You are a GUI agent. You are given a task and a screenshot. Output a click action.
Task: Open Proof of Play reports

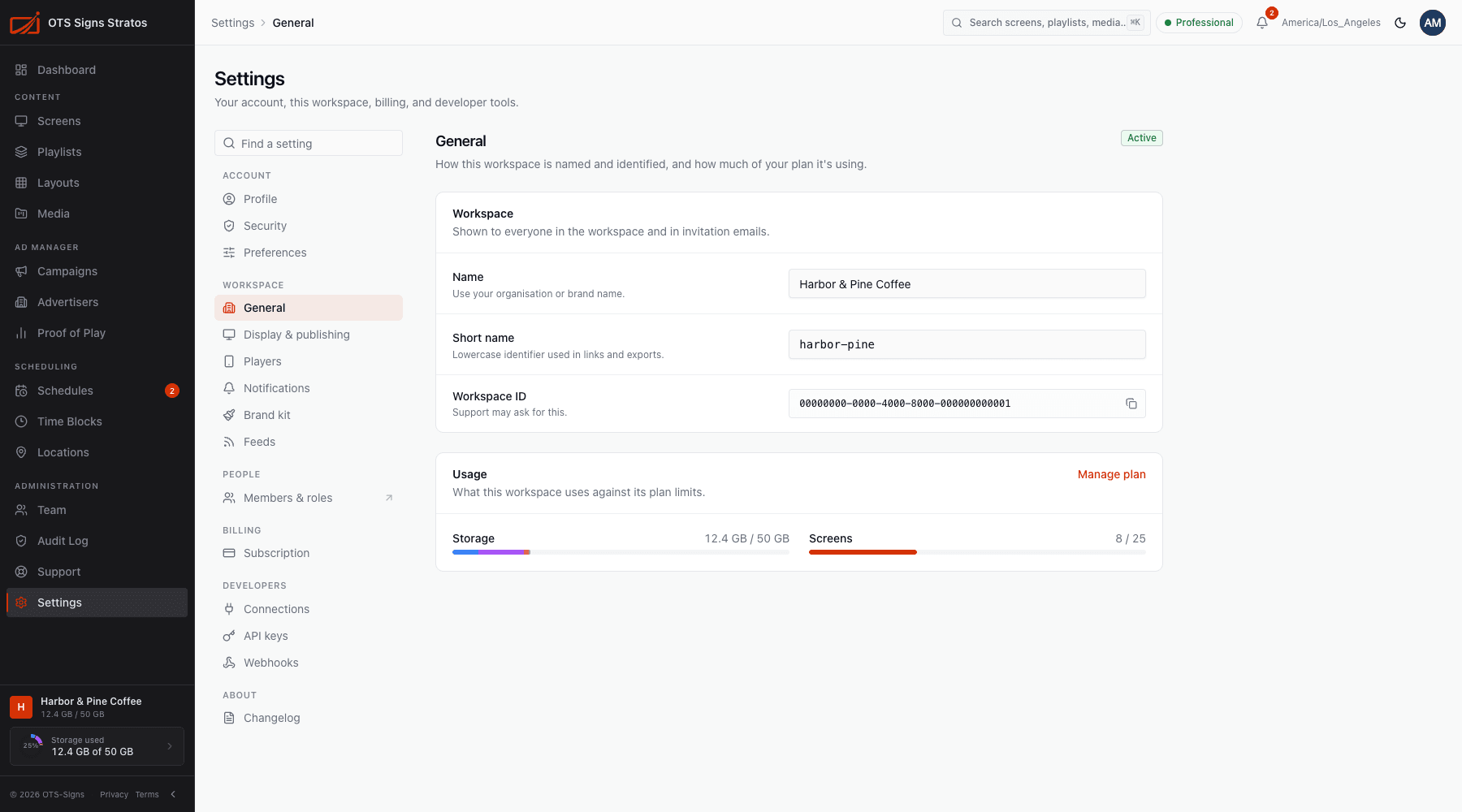point(97,333)
